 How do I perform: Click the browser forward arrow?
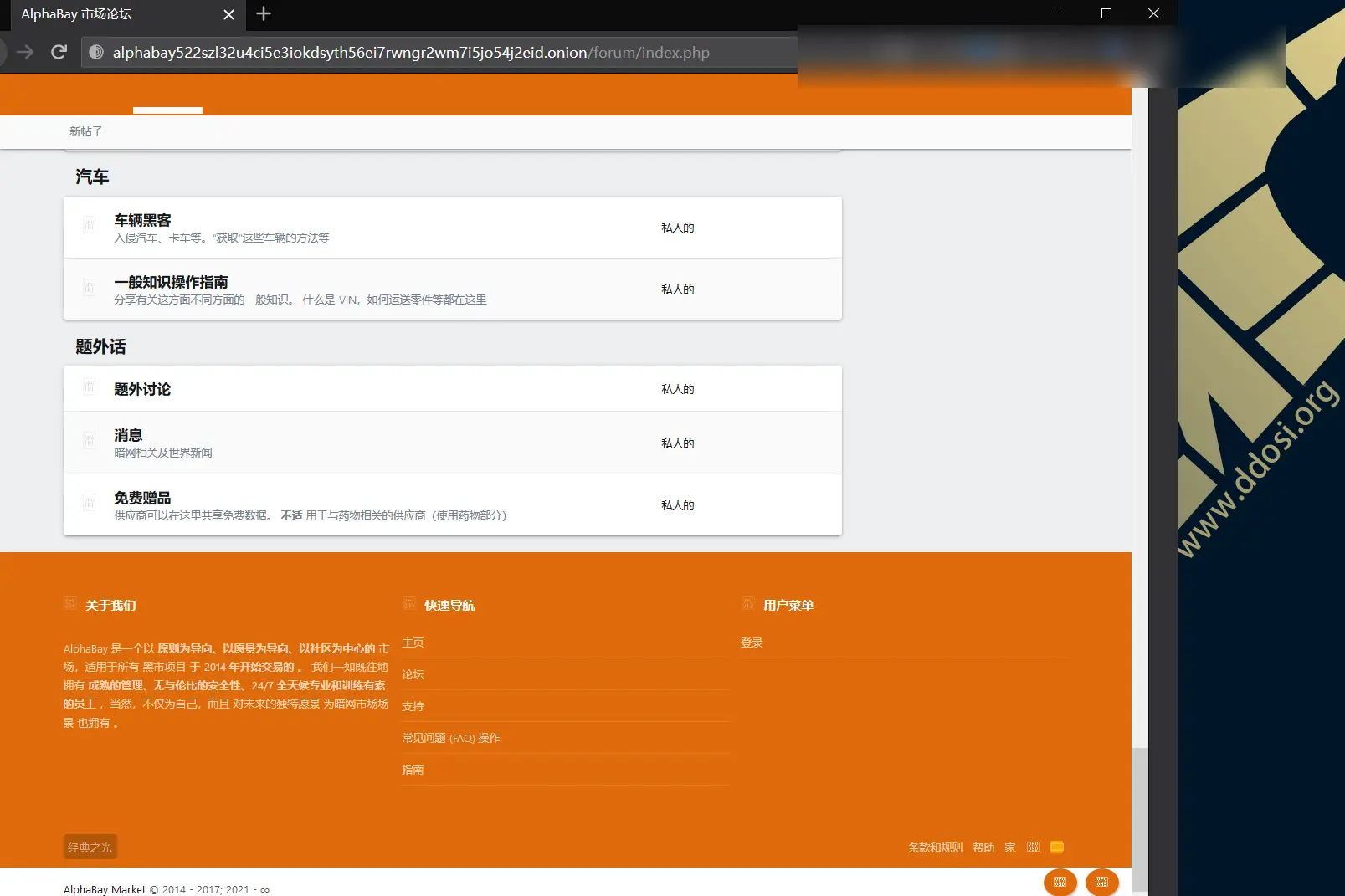[x=25, y=52]
